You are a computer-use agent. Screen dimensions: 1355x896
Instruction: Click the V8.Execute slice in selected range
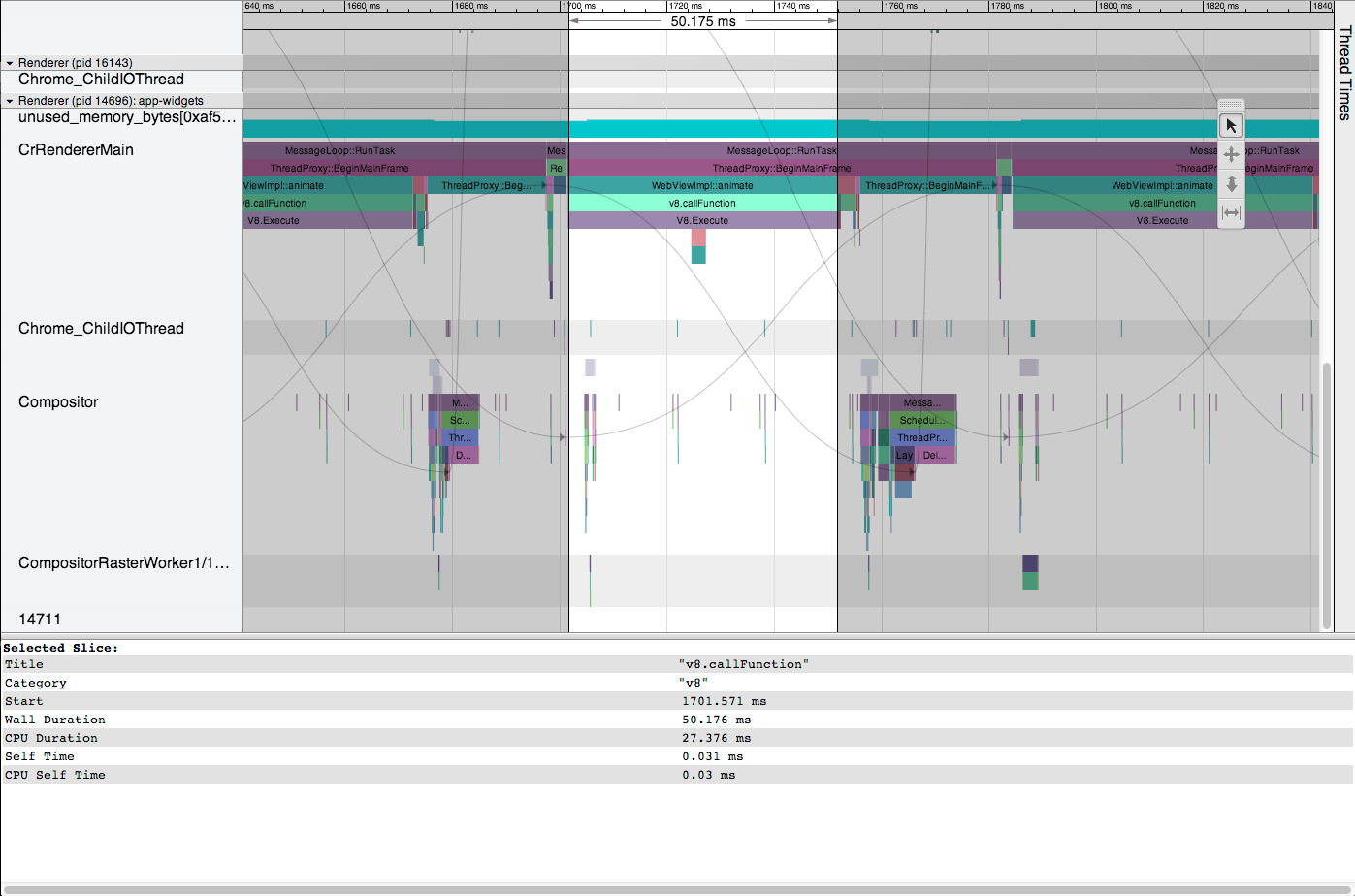[702, 221]
